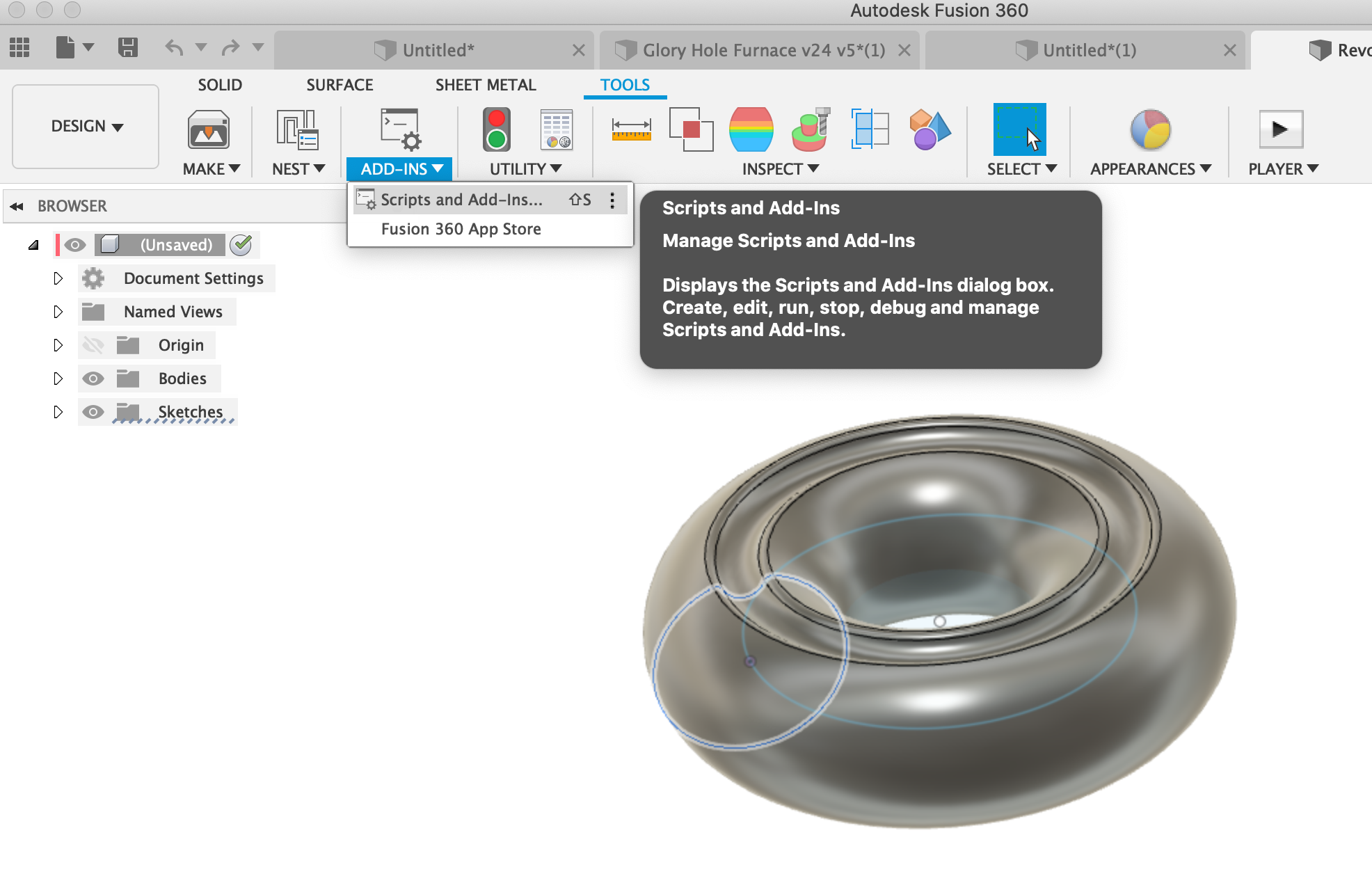
Task: Expand the Sketches folder in Browser
Action: point(58,411)
